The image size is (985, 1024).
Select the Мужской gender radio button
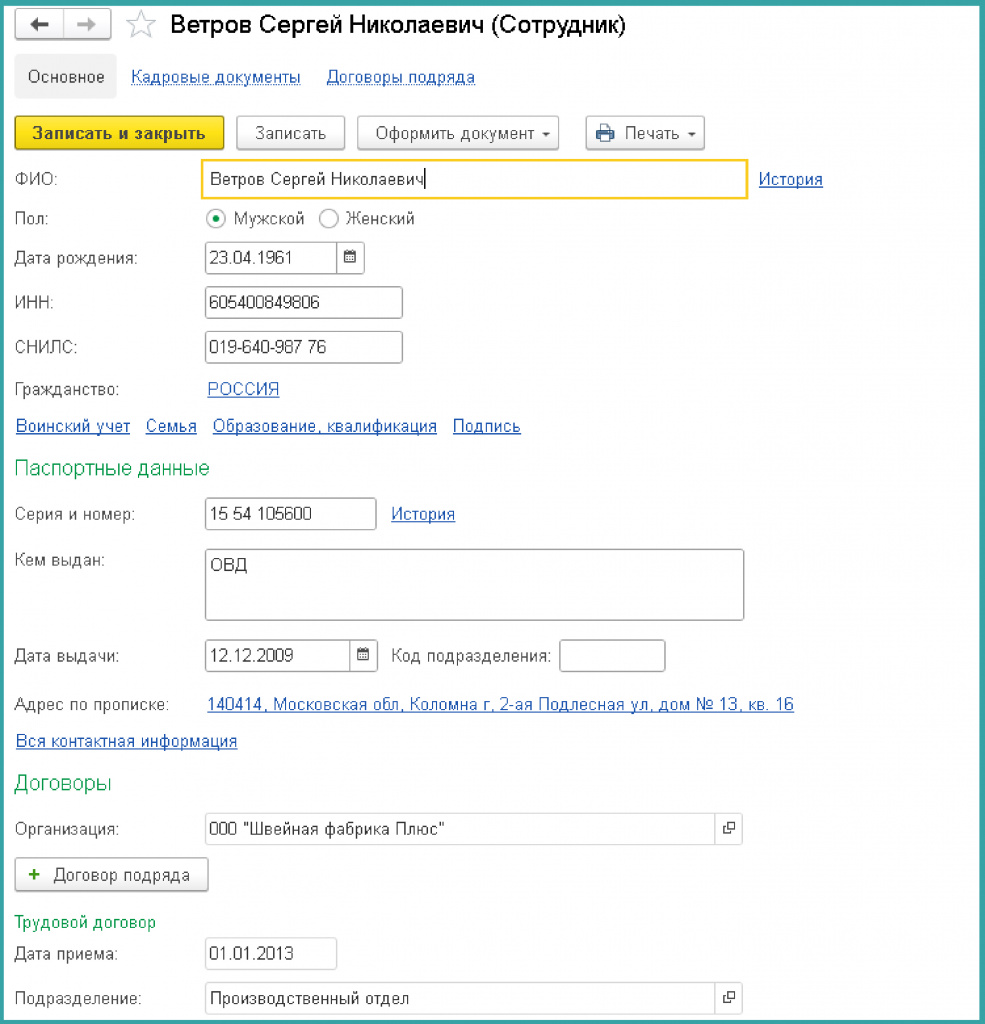tap(216, 218)
